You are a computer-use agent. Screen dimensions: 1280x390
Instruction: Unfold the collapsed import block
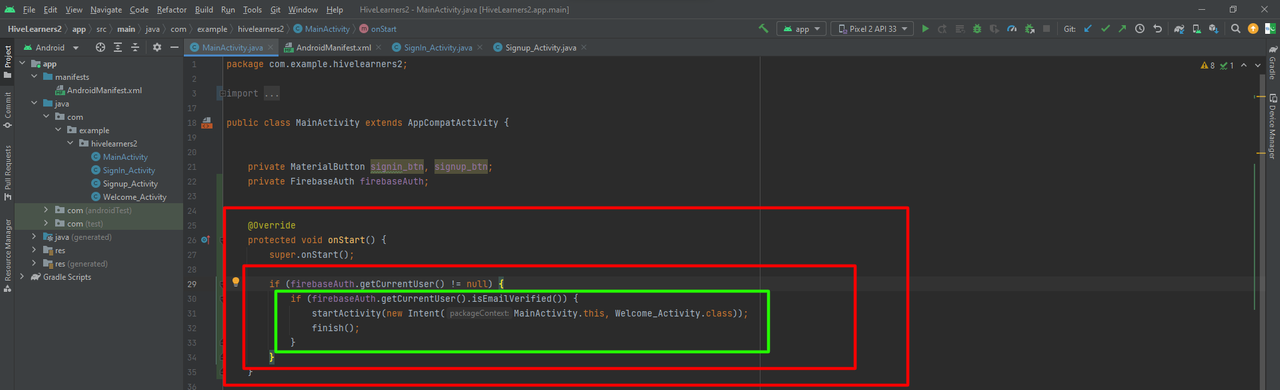pyautogui.click(x=222, y=94)
